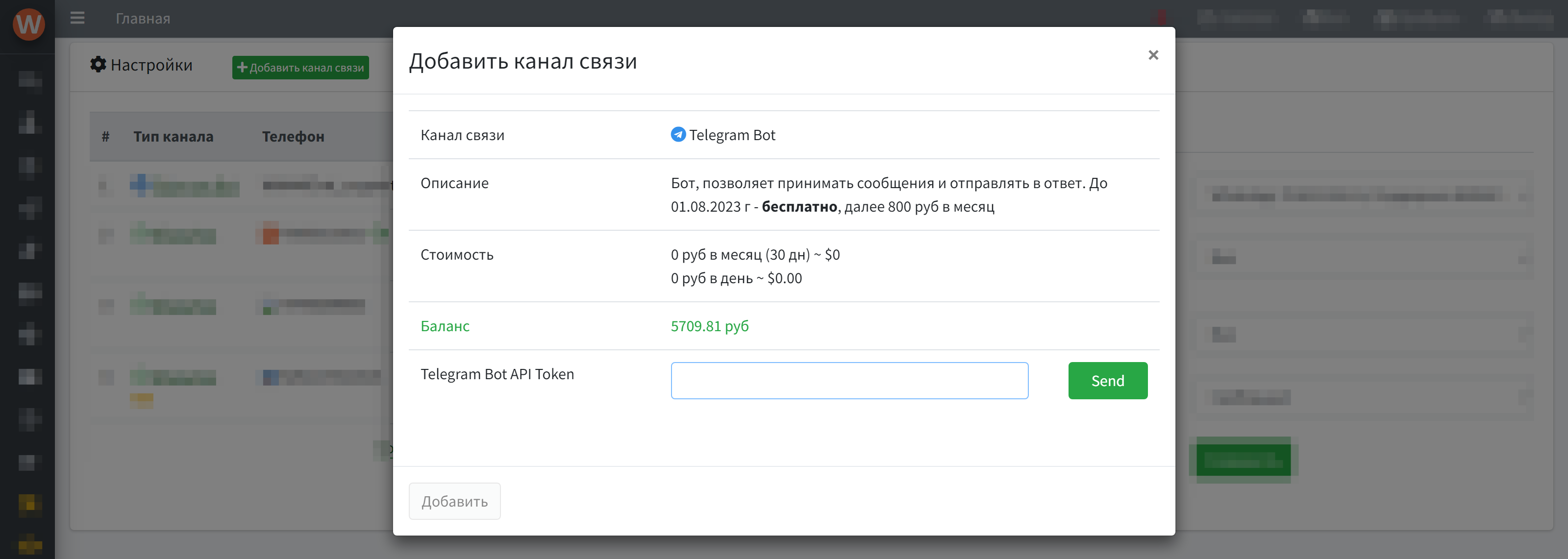Focus the Telegram Bot API Token field
The width and height of the screenshot is (1568, 559).
[849, 381]
